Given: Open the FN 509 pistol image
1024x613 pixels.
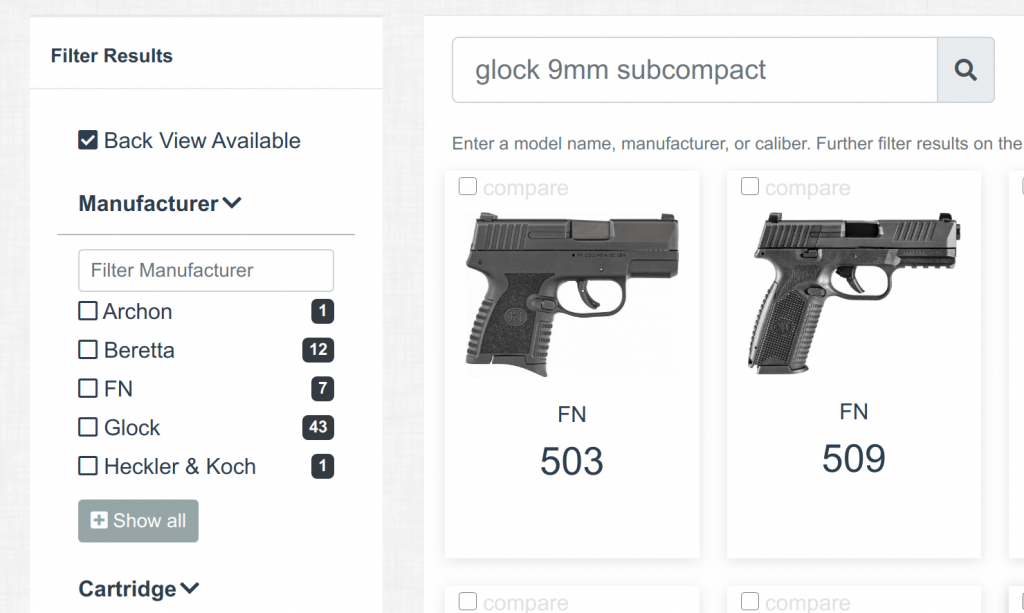Looking at the screenshot, I should [854, 293].
